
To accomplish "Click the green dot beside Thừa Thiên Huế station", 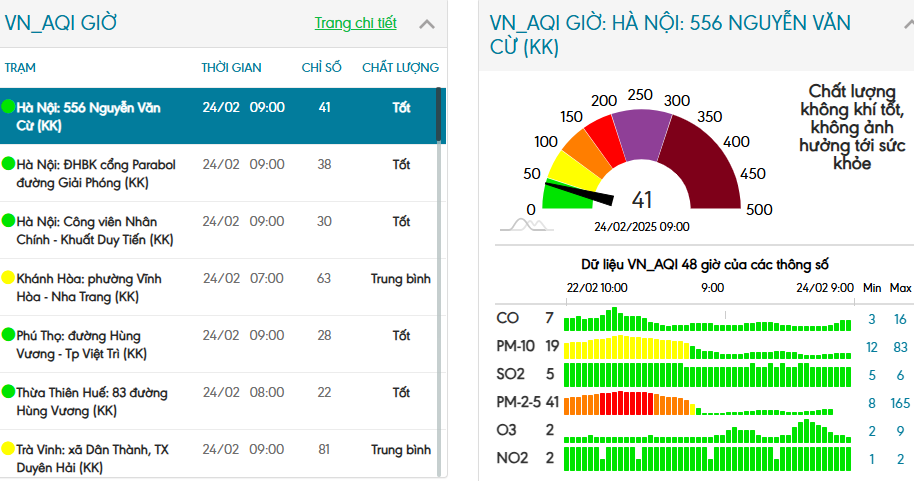I will 8,392.
